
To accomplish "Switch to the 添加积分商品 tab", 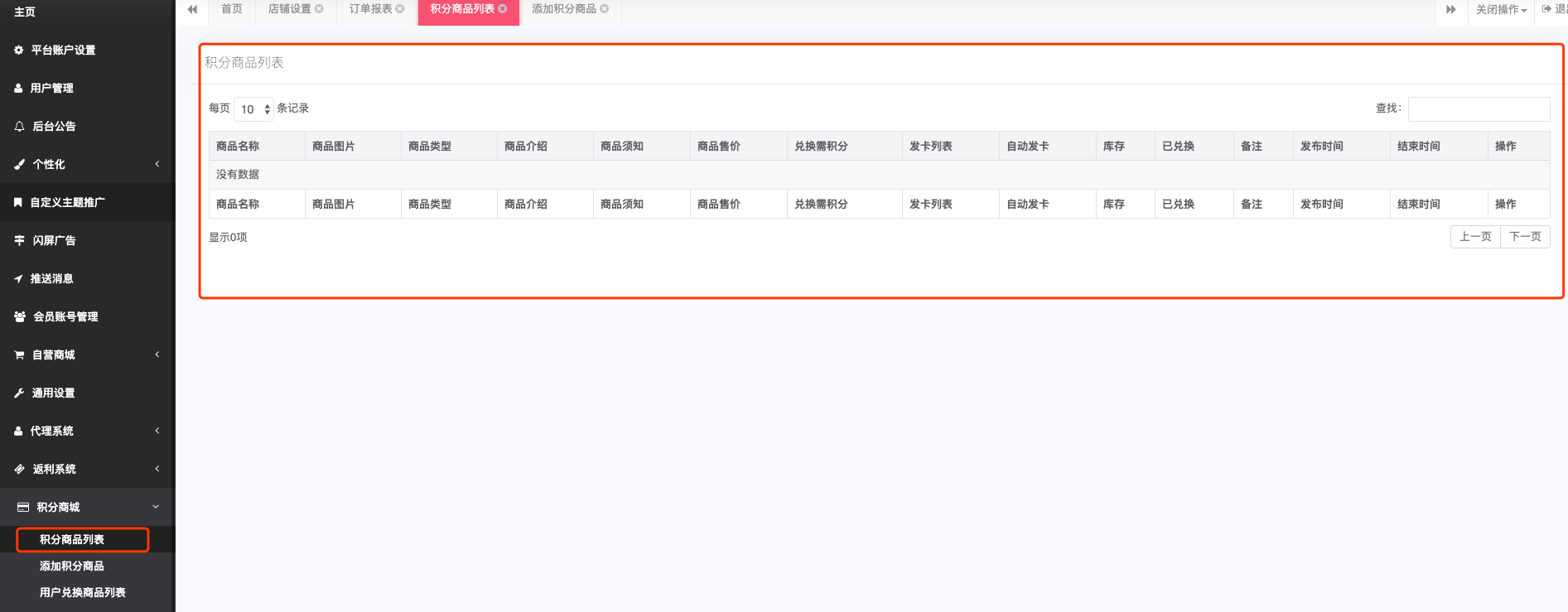I will click(x=564, y=9).
